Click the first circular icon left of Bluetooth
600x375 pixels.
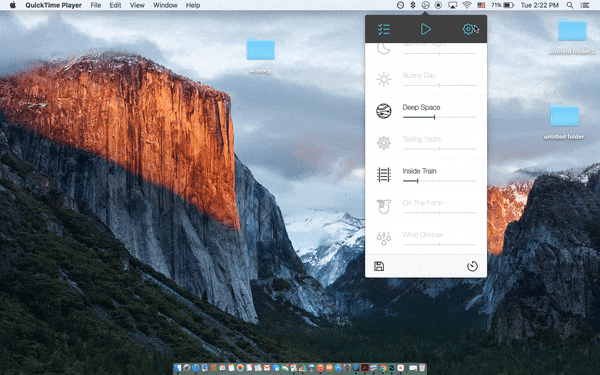tap(400, 5)
